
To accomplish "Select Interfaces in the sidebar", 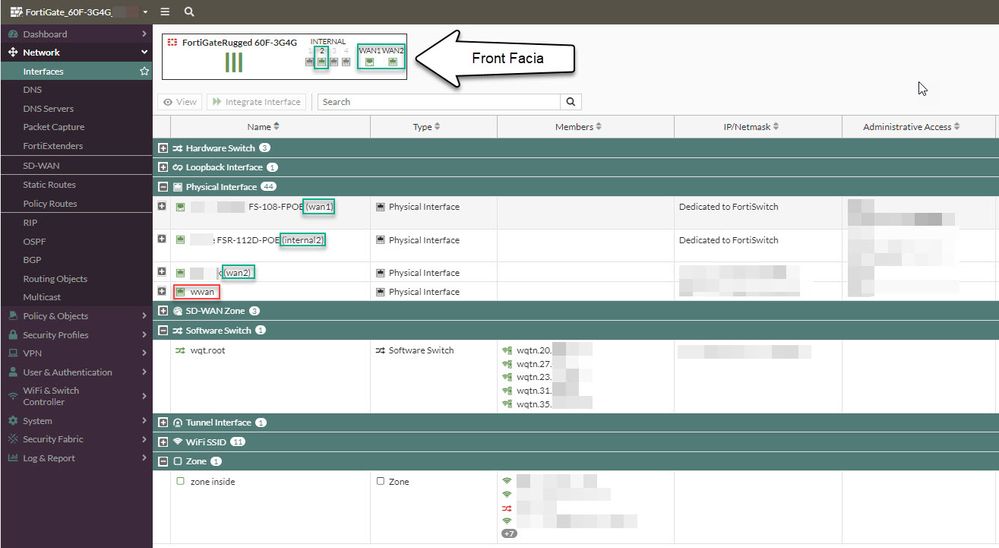I will [43, 71].
